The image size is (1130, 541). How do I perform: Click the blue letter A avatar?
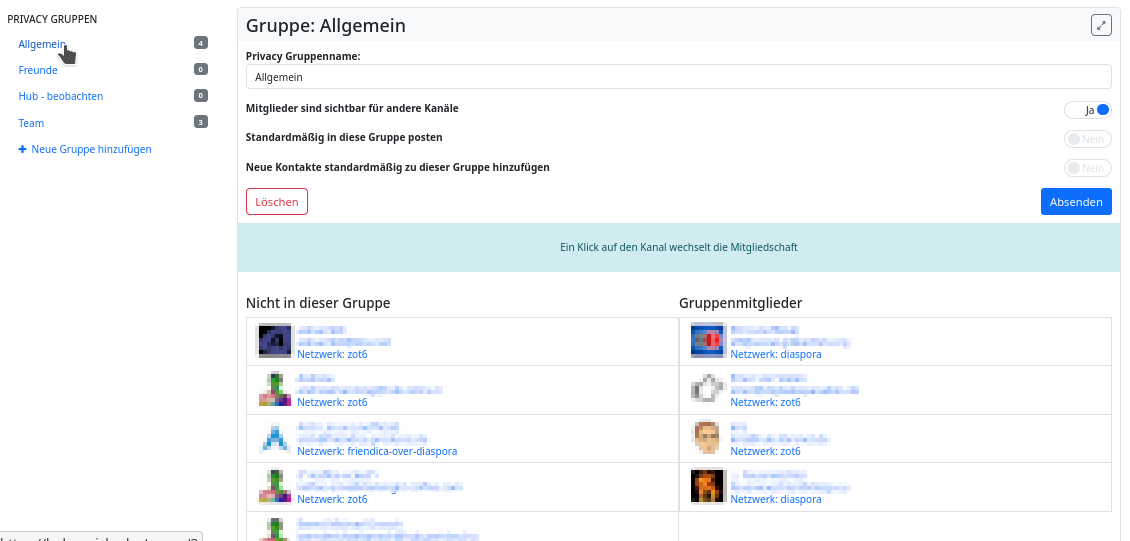274,437
